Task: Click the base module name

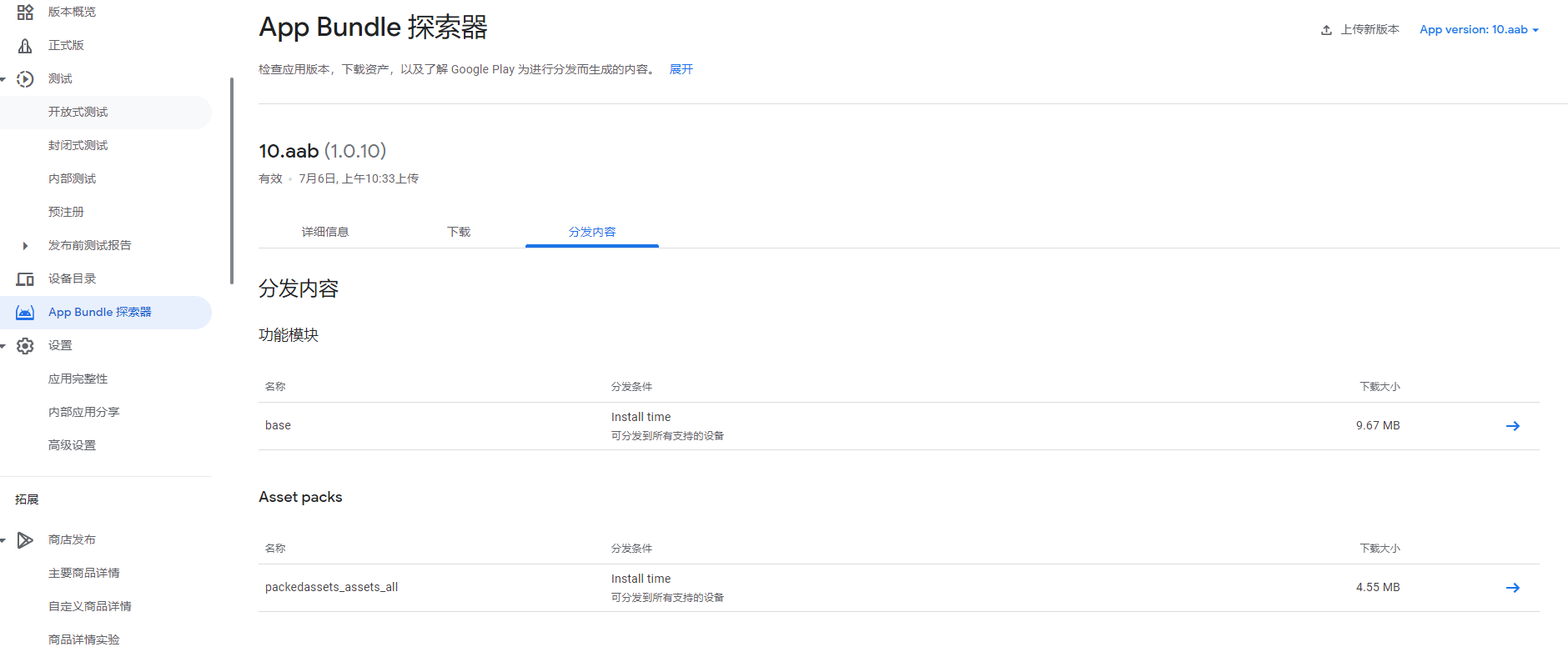Action: pyautogui.click(x=278, y=425)
